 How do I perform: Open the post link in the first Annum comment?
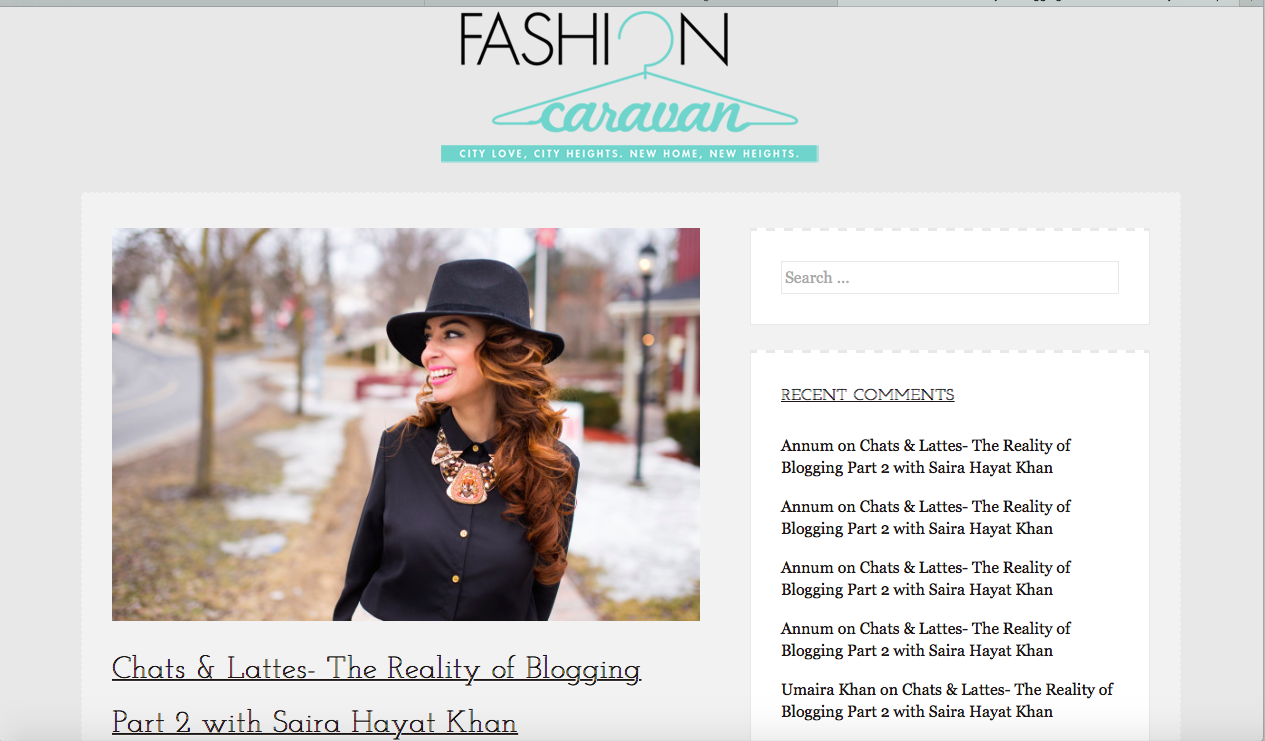925,457
